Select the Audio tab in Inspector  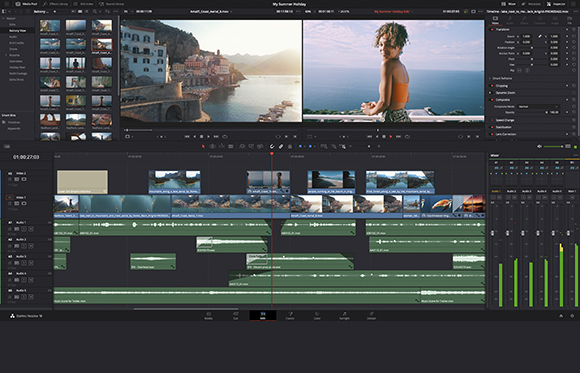point(510,20)
